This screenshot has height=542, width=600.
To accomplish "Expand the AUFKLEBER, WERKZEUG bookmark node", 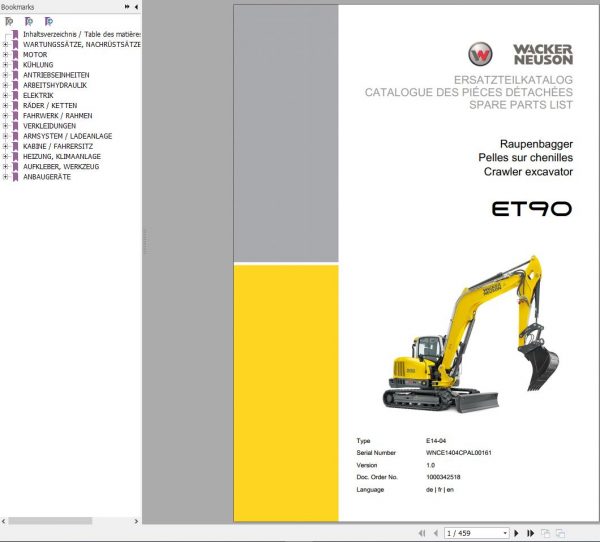I will pos(5,167).
